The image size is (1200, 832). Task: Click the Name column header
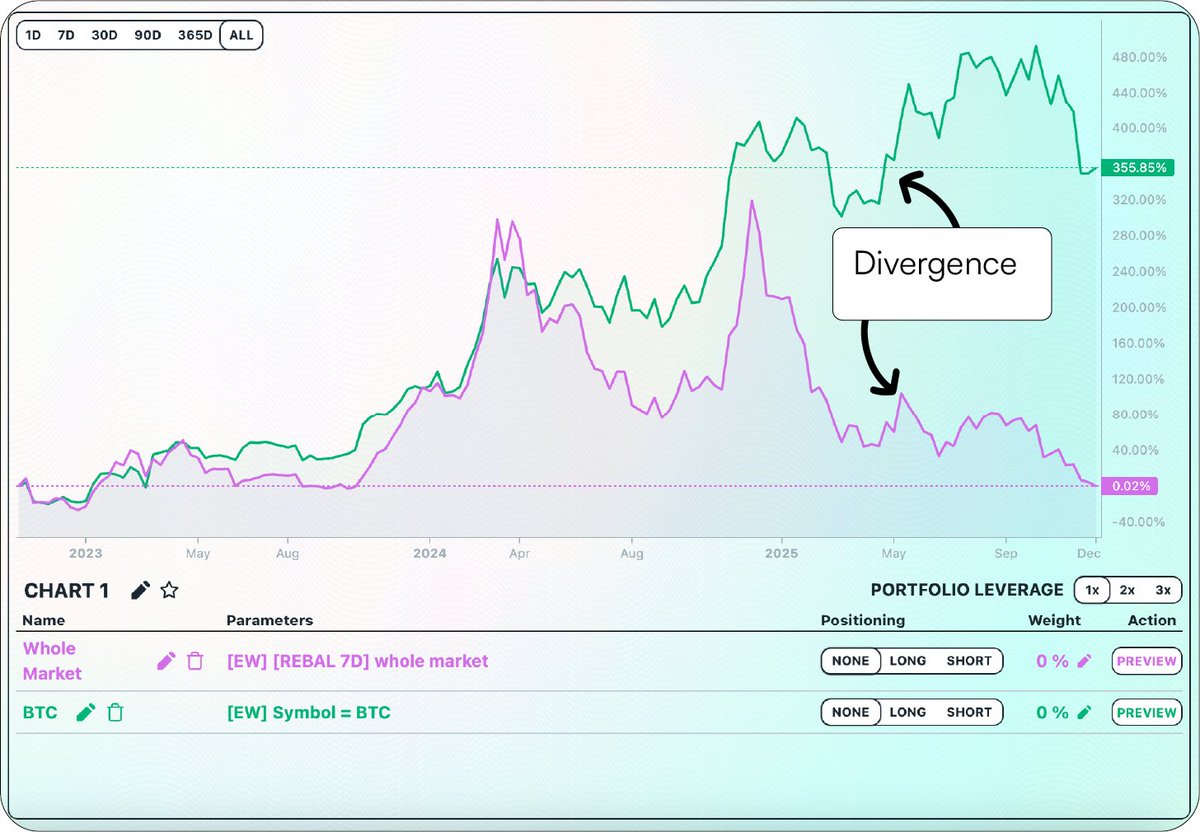pyautogui.click(x=43, y=620)
